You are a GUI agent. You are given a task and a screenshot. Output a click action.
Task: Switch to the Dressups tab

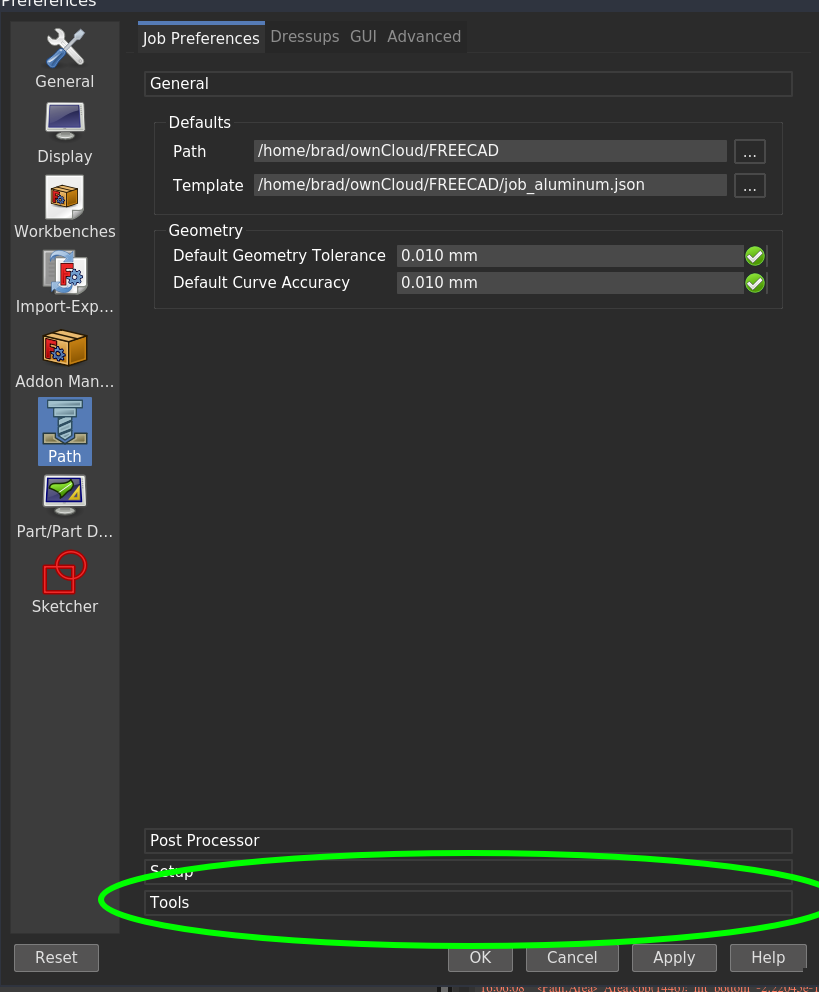click(305, 36)
